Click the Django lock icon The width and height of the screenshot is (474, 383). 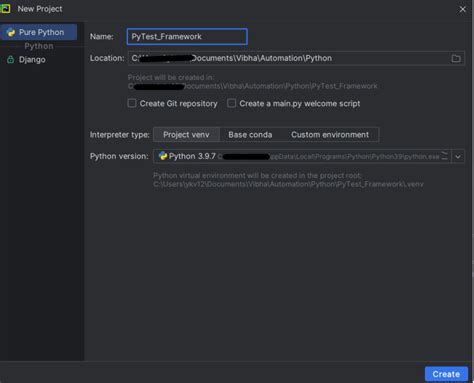pos(11,60)
